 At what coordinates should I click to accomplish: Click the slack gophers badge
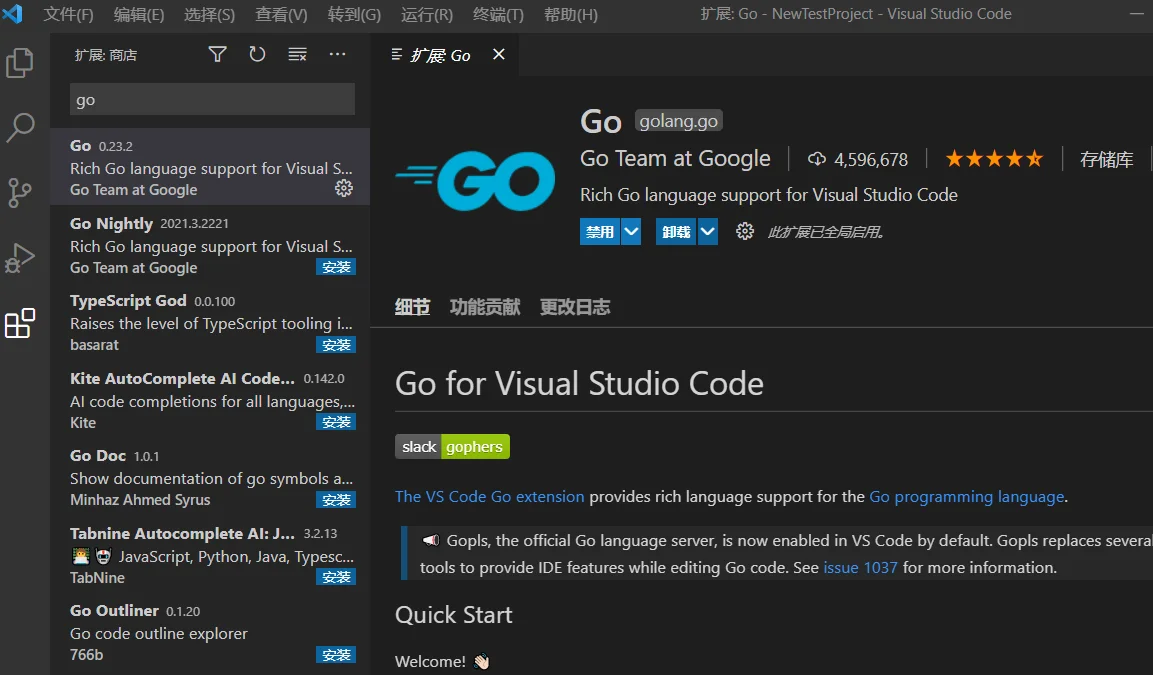(x=452, y=446)
